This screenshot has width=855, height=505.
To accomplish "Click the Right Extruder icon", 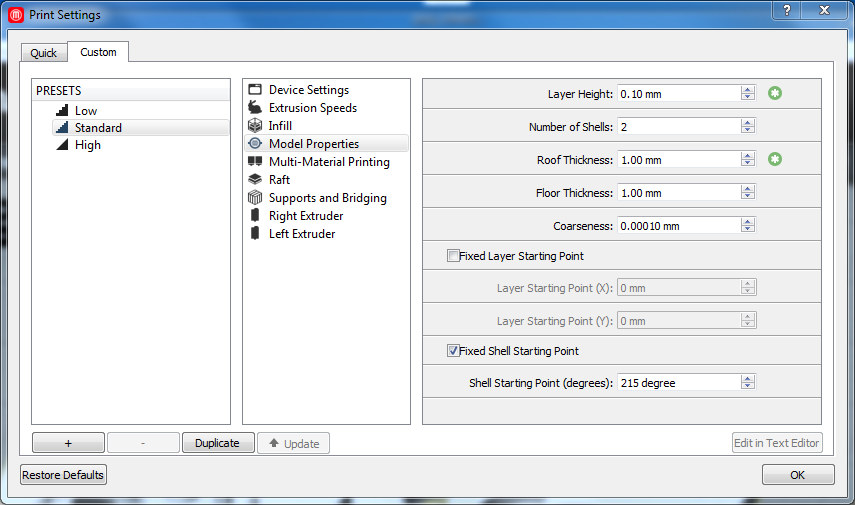I will (x=255, y=215).
